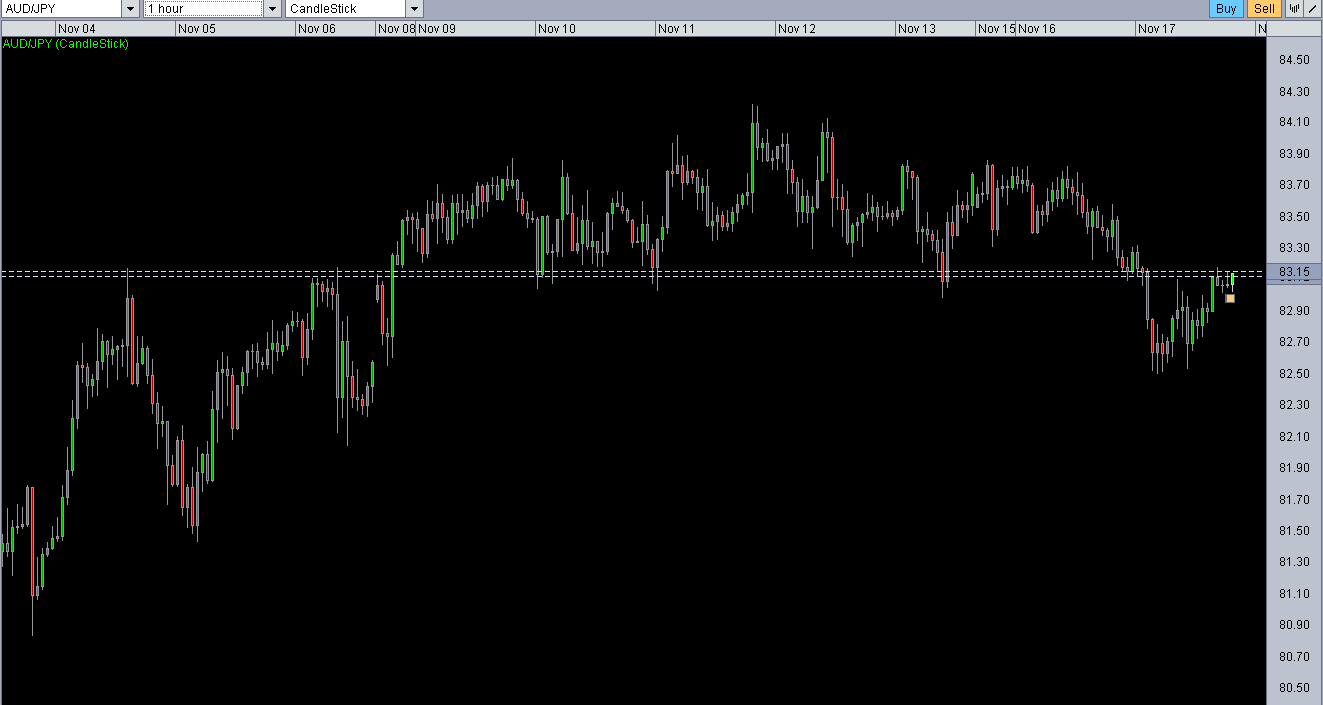
Task: Click the orange position marker square
Action: point(1230,298)
